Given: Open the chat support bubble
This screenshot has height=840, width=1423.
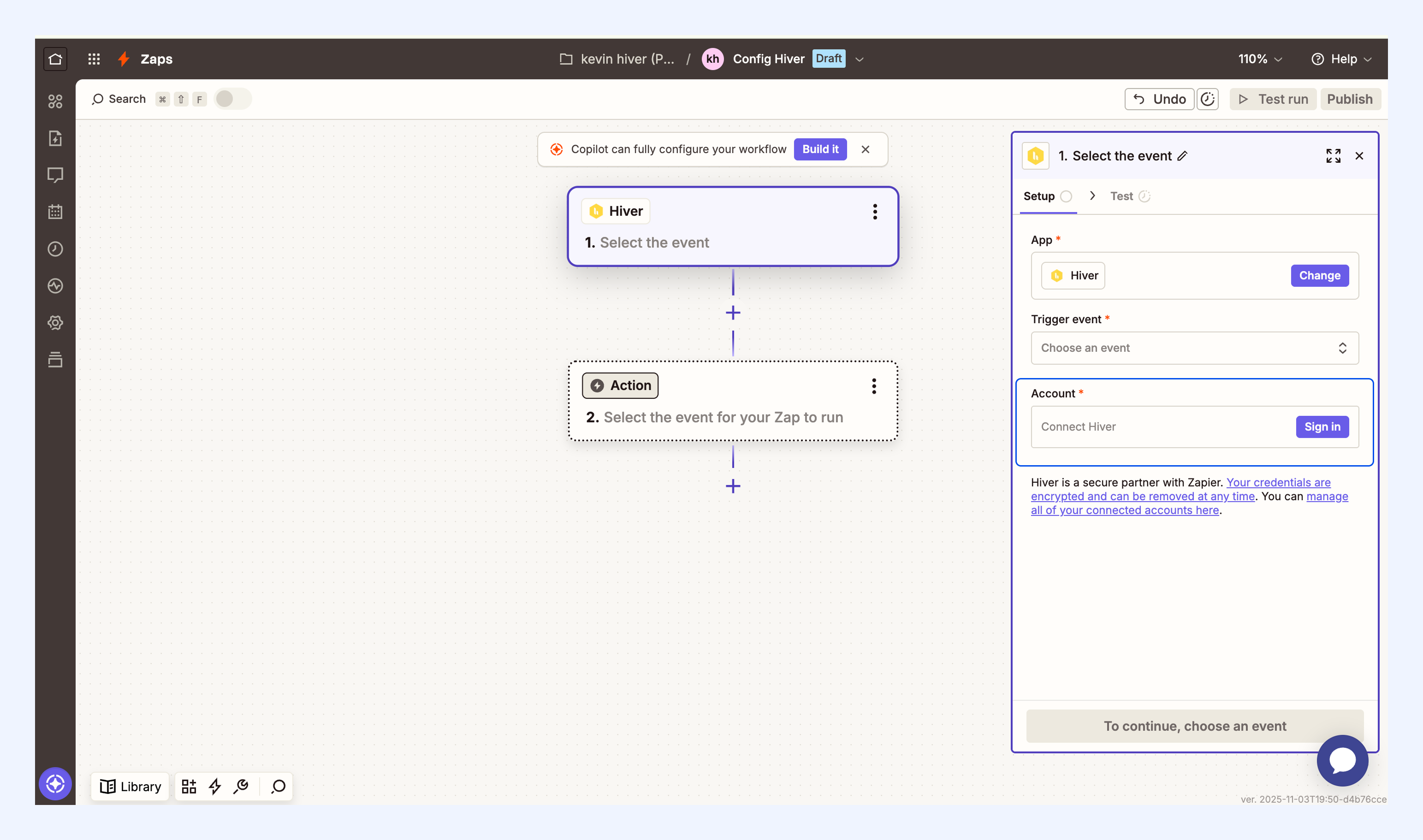Looking at the screenshot, I should tap(1342, 760).
